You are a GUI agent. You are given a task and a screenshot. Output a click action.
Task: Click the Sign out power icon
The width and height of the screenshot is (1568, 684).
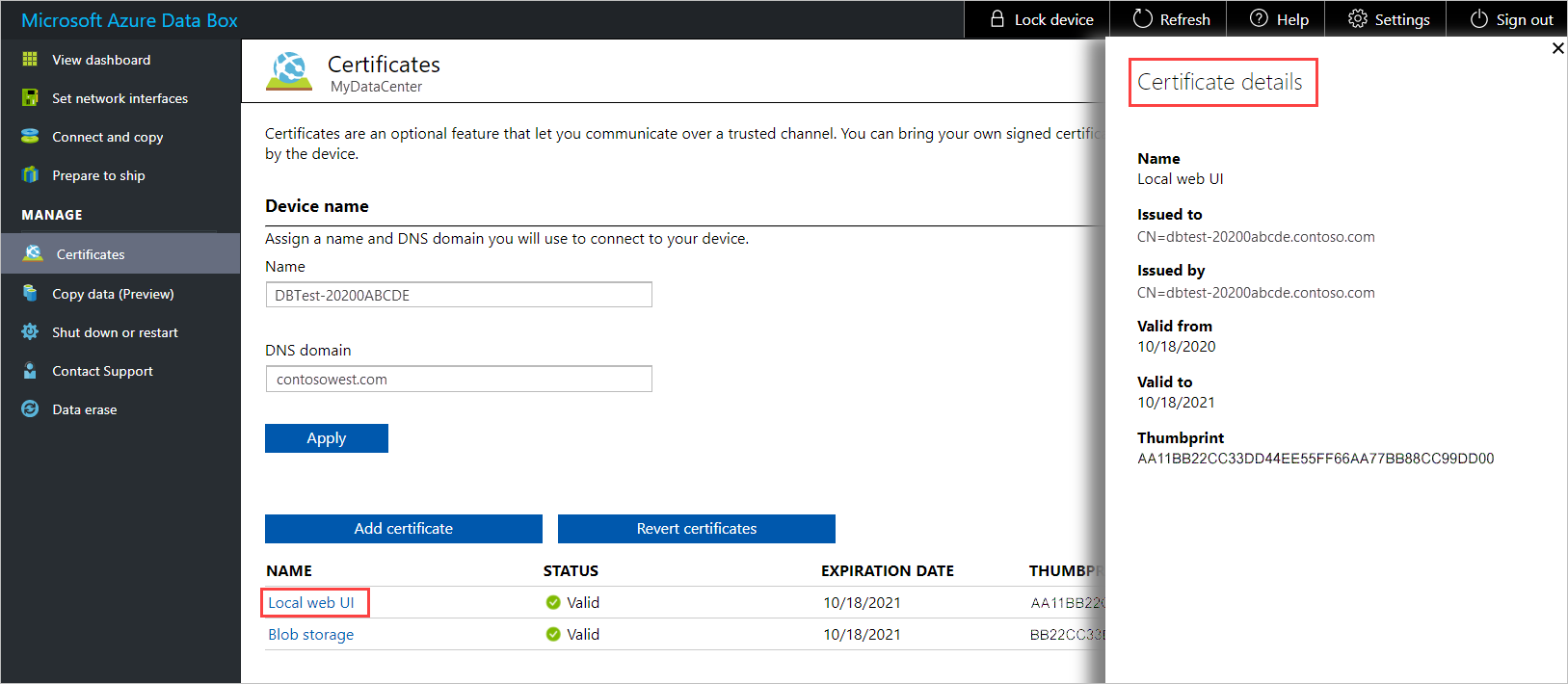tap(1479, 19)
